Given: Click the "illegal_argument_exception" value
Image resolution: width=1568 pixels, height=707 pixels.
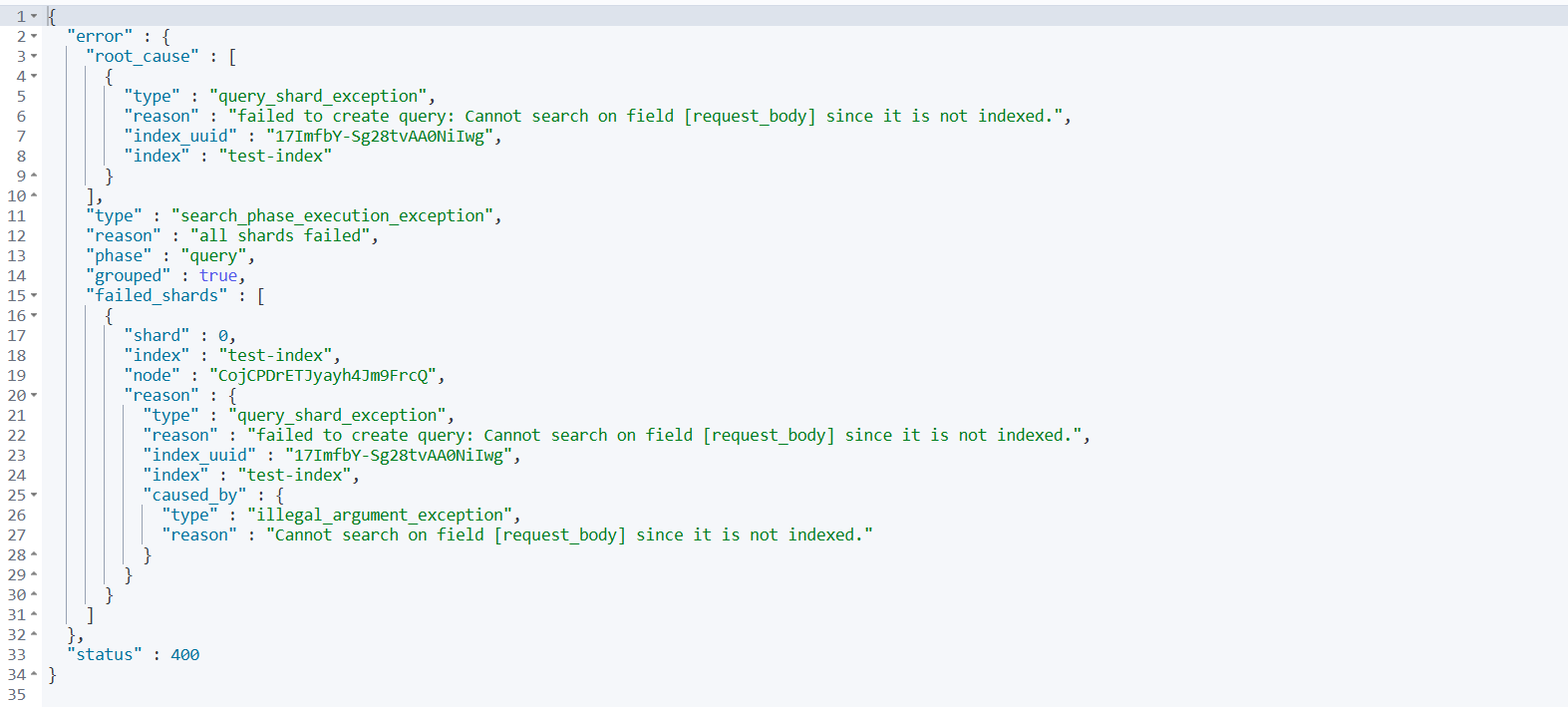Looking at the screenshot, I should click(x=380, y=516).
